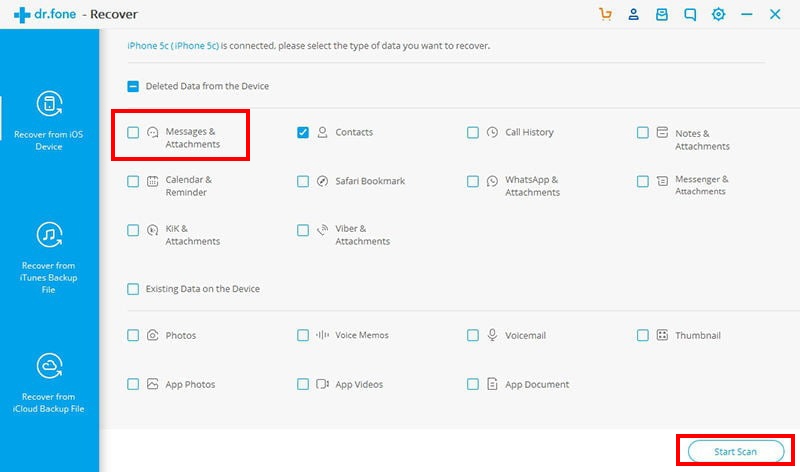Check the Viber & Attachments checkbox
Screen dimensions: 800x472
(x=303, y=230)
